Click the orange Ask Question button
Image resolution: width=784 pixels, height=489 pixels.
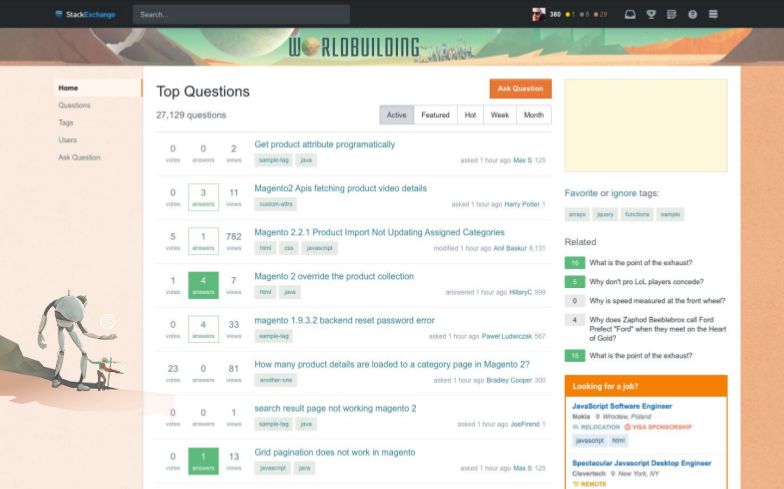coord(520,88)
